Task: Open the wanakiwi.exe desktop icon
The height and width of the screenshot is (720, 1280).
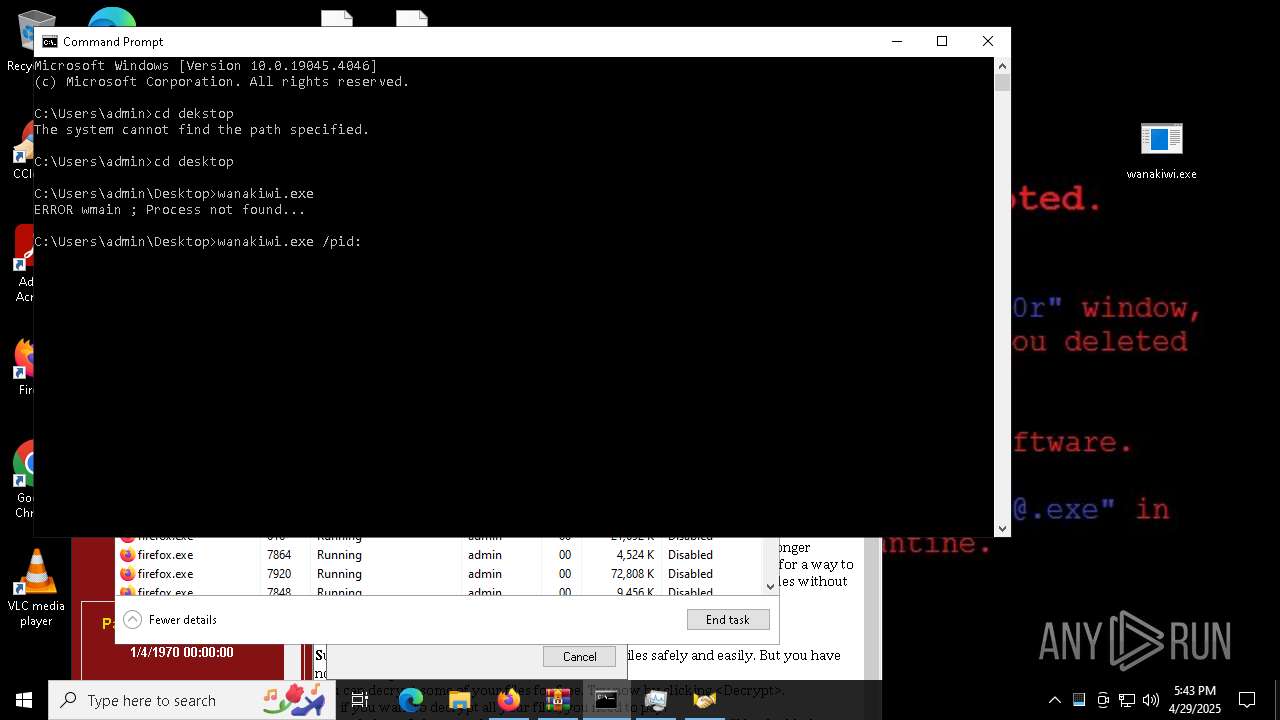Action: pyautogui.click(x=1161, y=151)
